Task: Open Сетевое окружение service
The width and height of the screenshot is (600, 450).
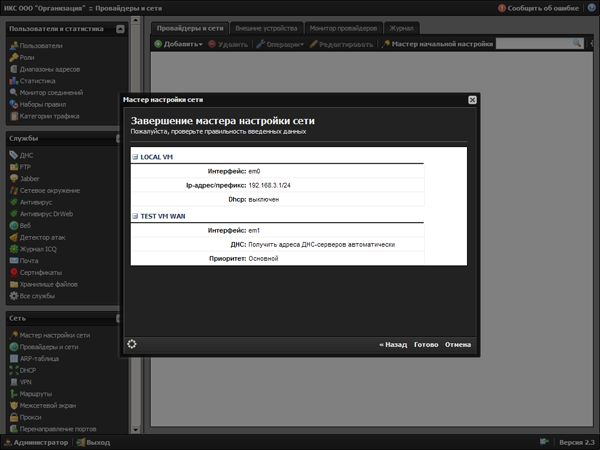Action: pyautogui.click(x=45, y=191)
